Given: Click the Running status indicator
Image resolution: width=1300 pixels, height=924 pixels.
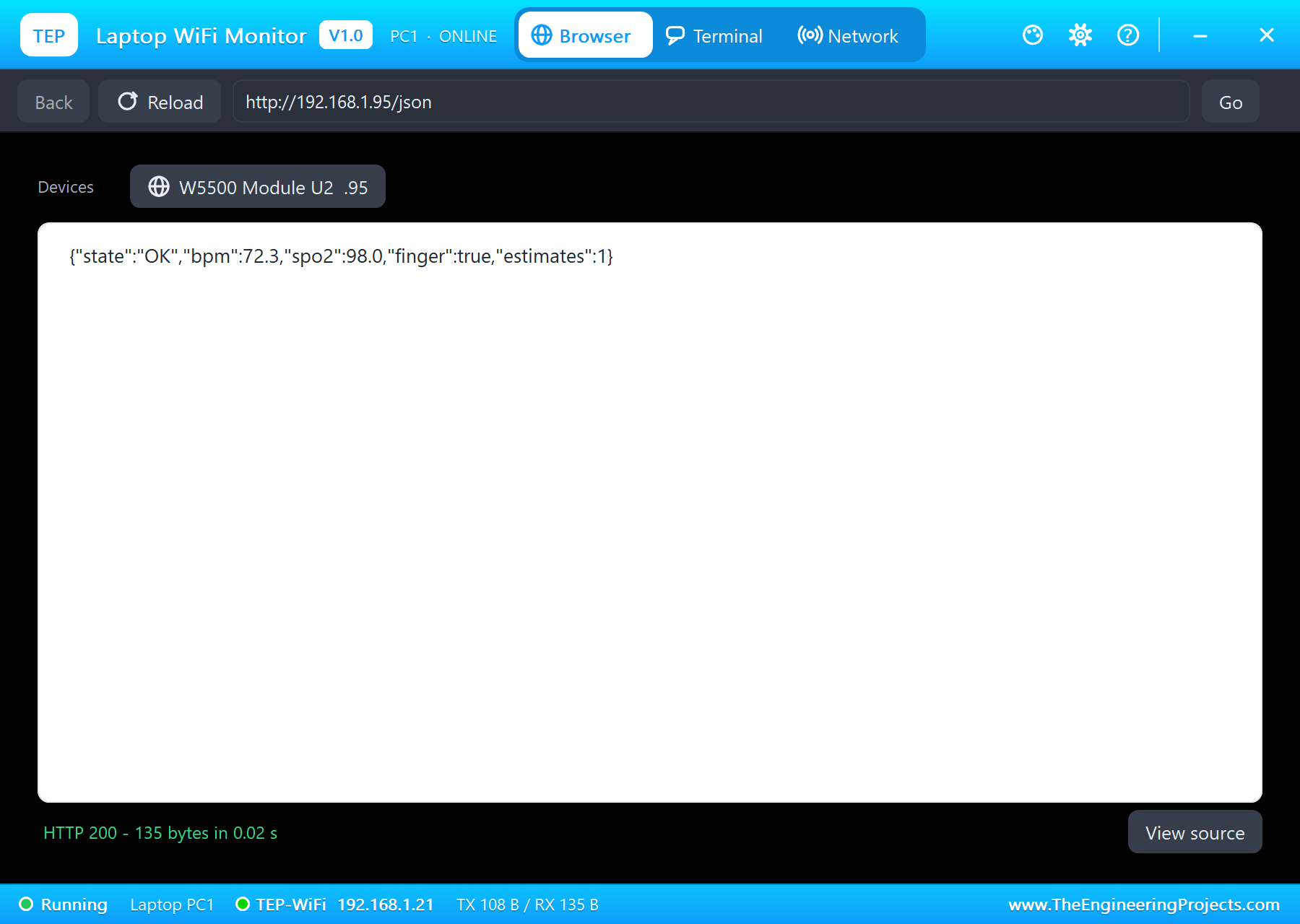Looking at the screenshot, I should [x=64, y=905].
